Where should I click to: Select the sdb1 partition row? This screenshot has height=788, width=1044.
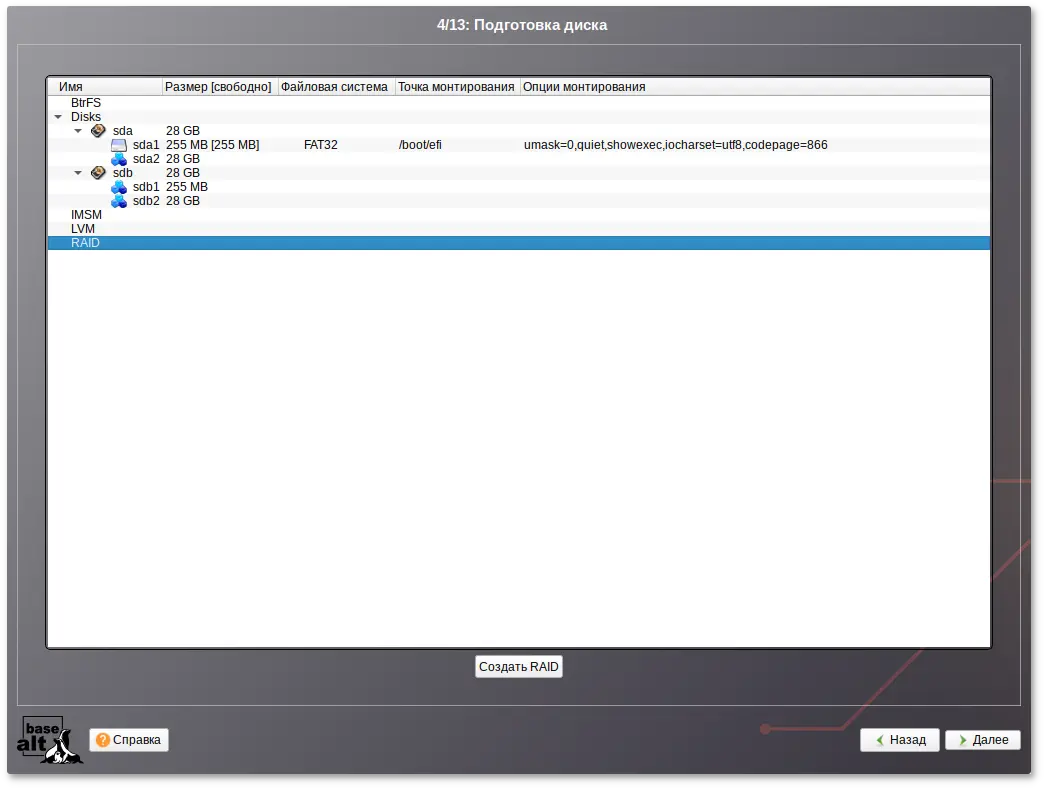pos(519,187)
